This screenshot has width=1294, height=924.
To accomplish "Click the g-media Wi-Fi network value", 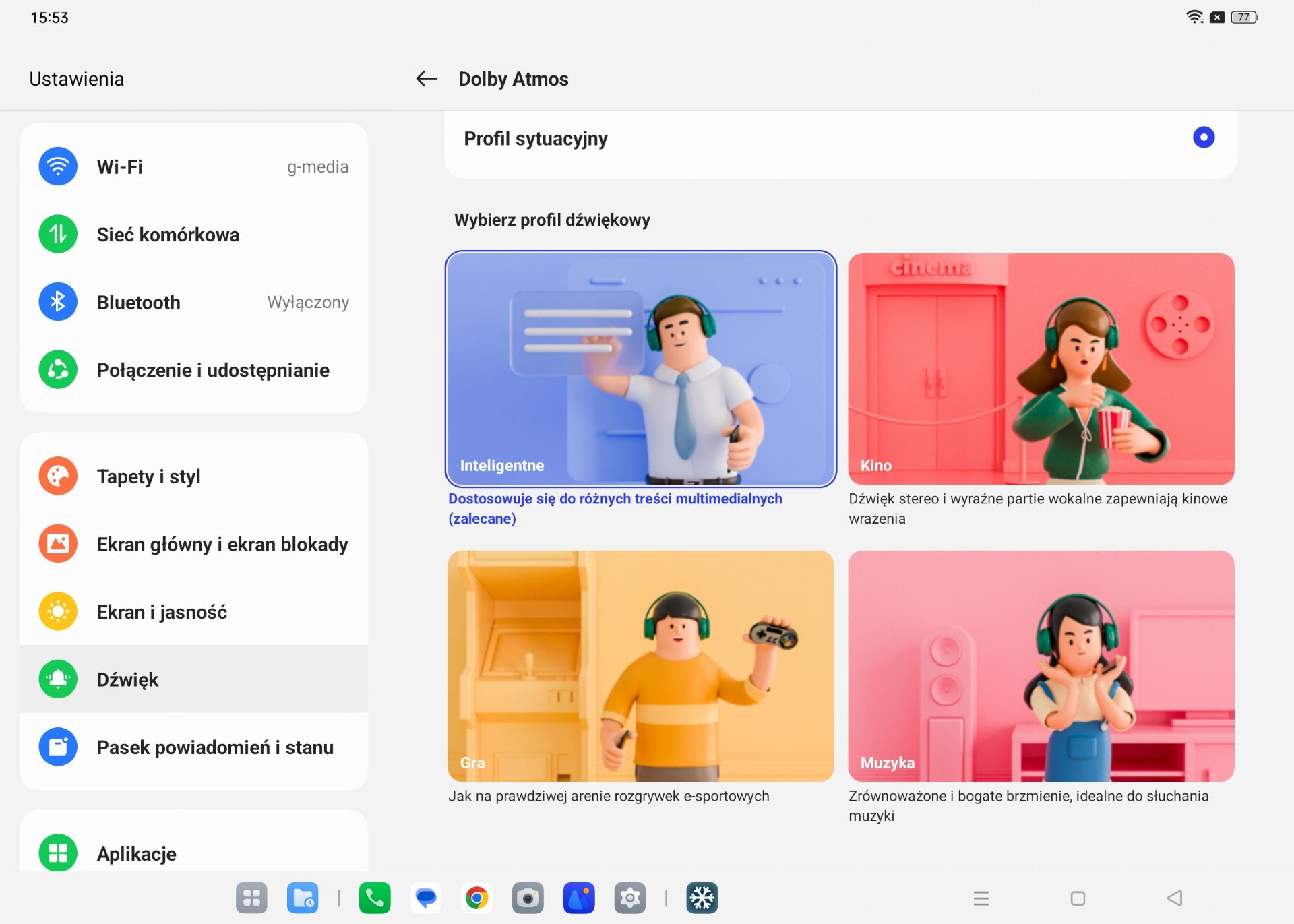I will (317, 166).
